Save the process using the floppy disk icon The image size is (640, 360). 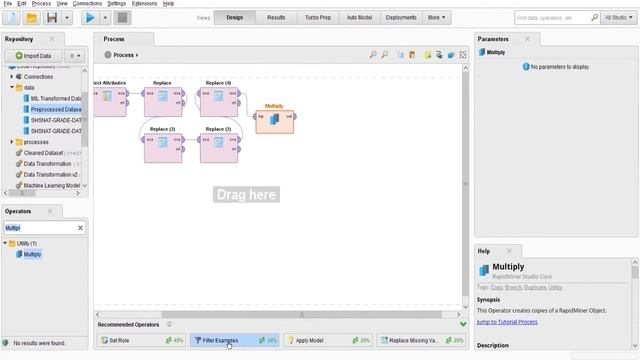52,18
